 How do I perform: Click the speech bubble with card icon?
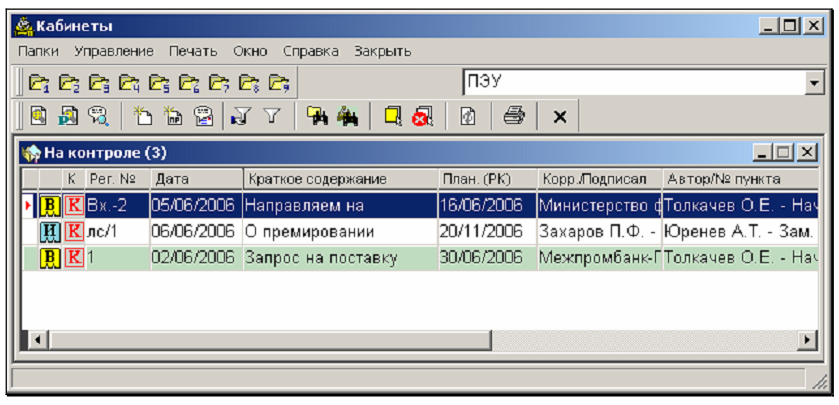(203, 116)
